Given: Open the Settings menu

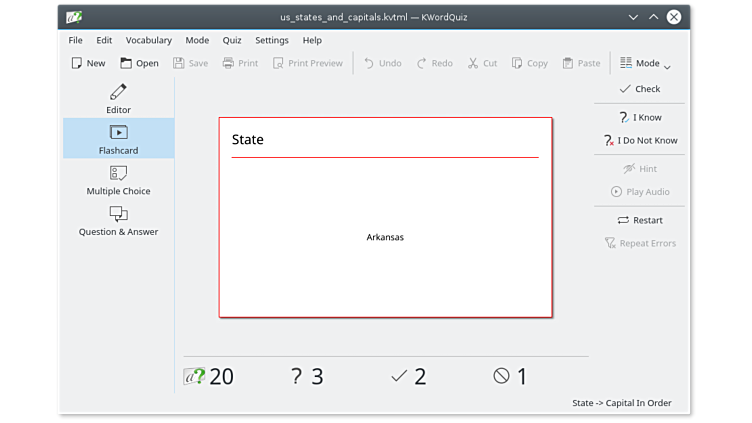Looking at the screenshot, I should [x=271, y=40].
